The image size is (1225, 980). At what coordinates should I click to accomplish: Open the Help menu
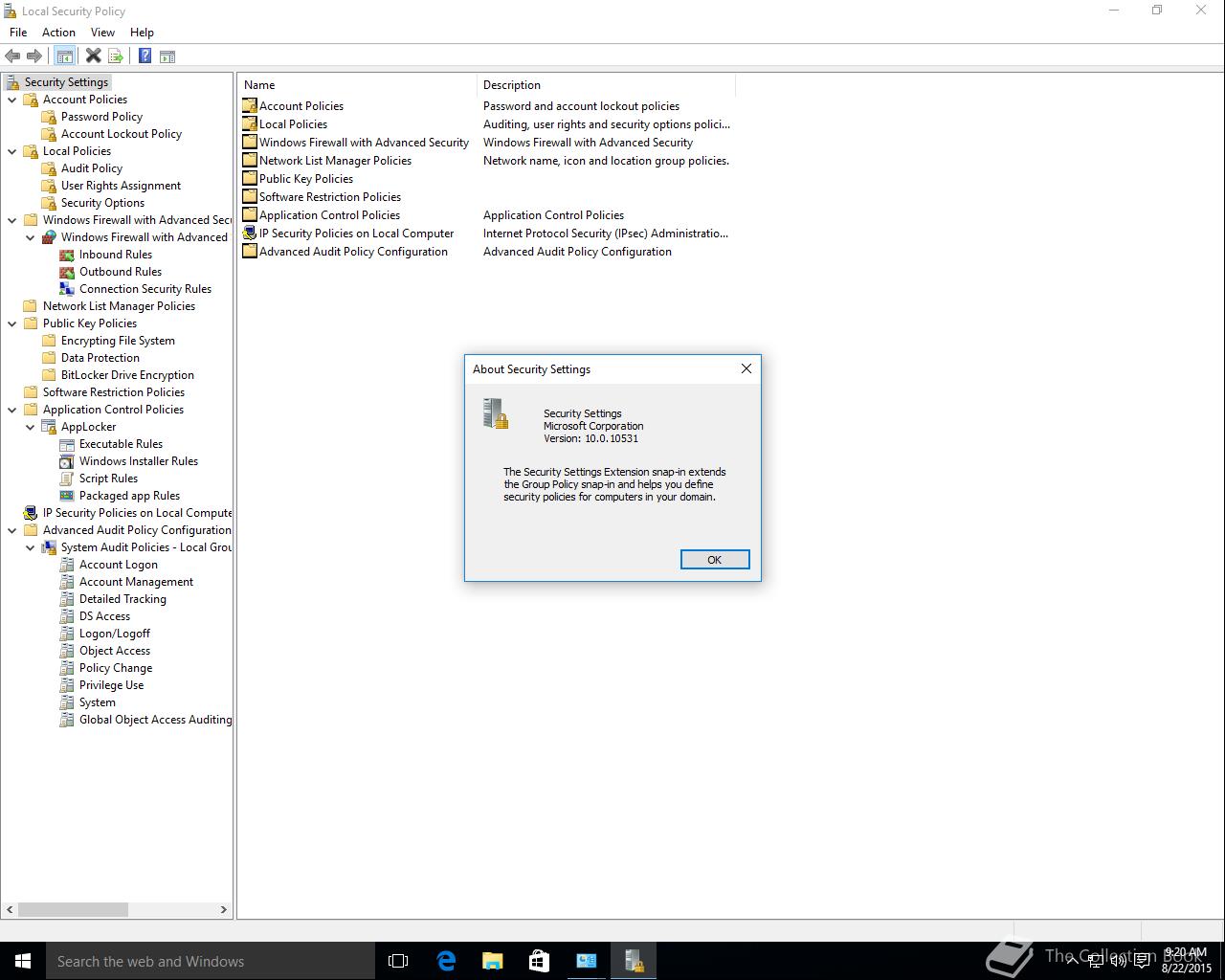click(142, 33)
